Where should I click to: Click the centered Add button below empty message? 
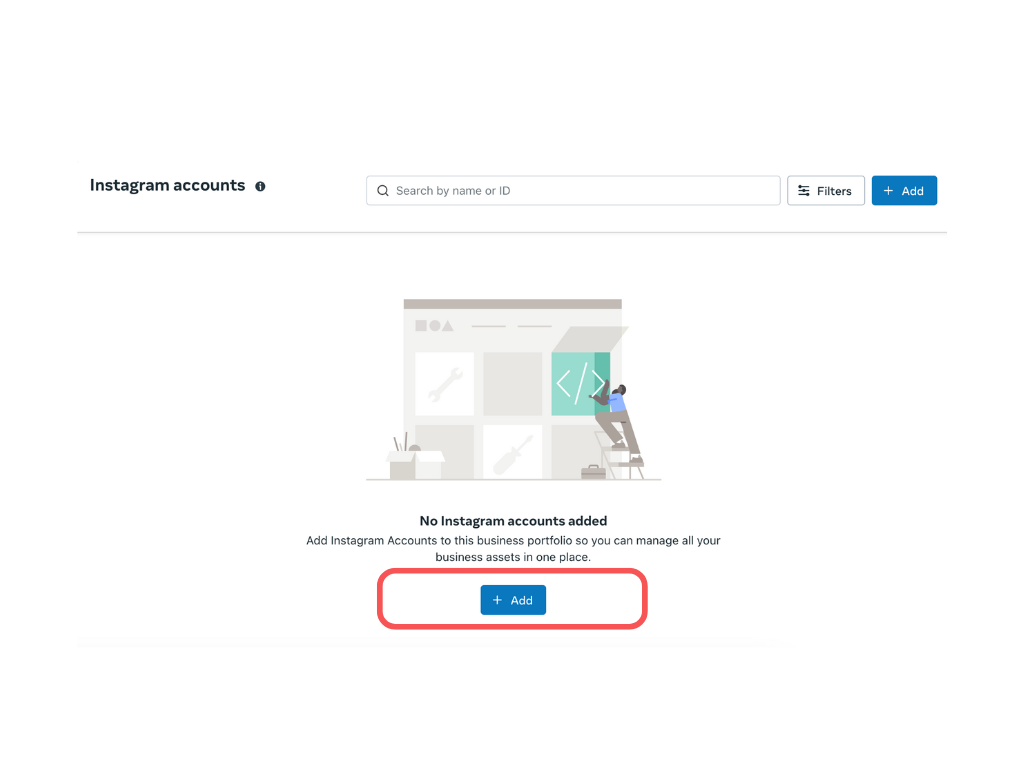pyautogui.click(x=513, y=600)
